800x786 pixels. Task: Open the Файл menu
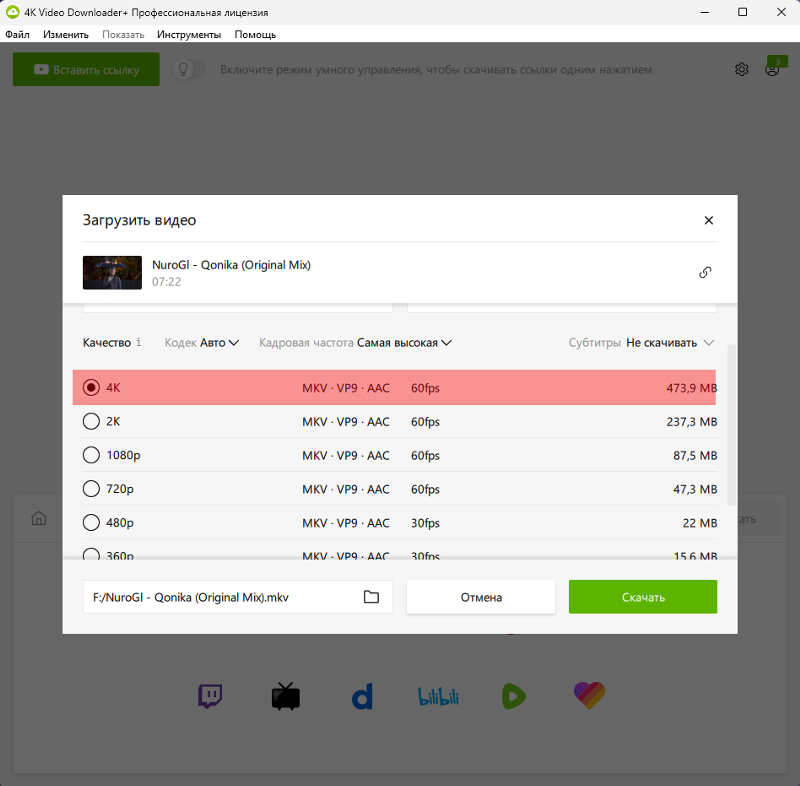pyautogui.click(x=17, y=34)
